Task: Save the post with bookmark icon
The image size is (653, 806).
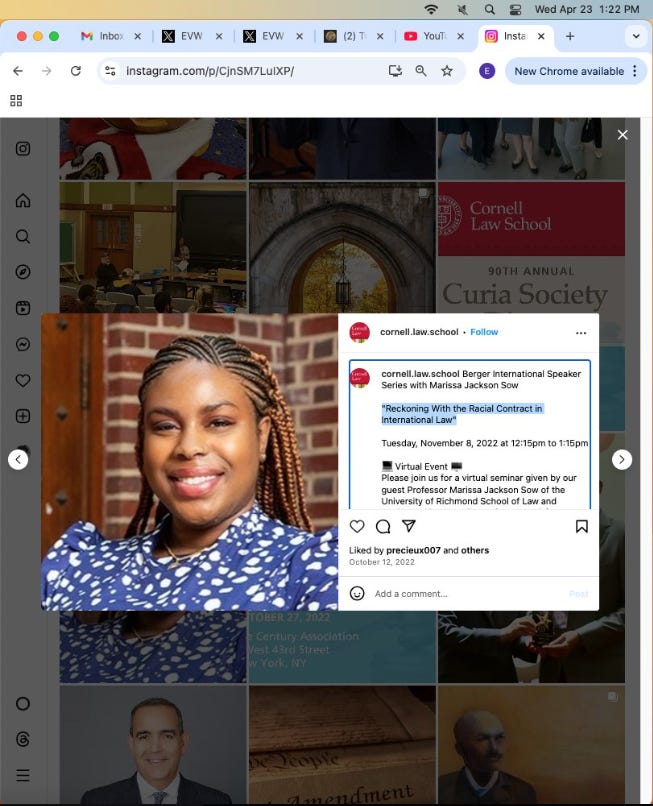Action: click(x=582, y=526)
